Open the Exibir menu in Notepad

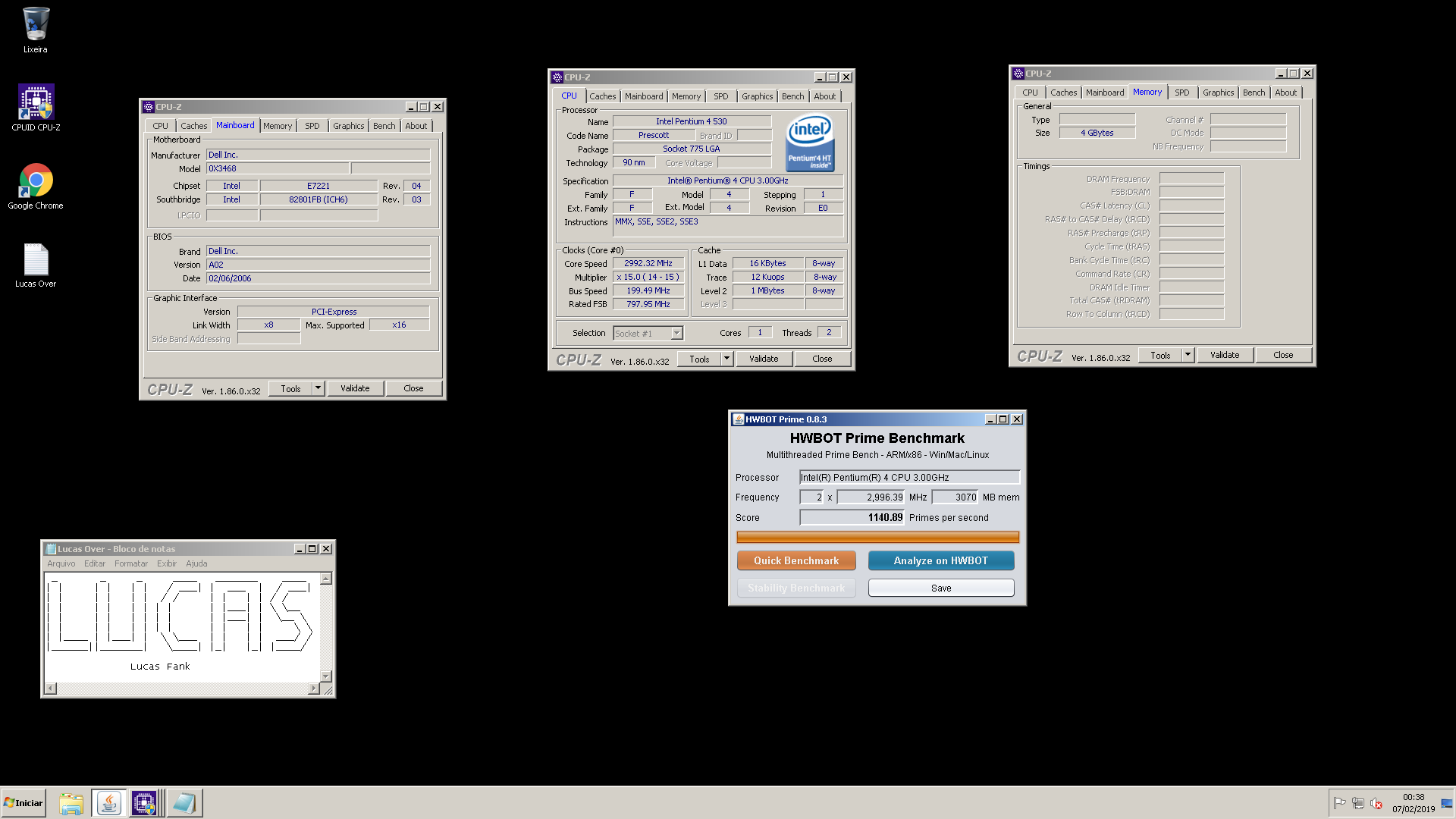(x=167, y=563)
